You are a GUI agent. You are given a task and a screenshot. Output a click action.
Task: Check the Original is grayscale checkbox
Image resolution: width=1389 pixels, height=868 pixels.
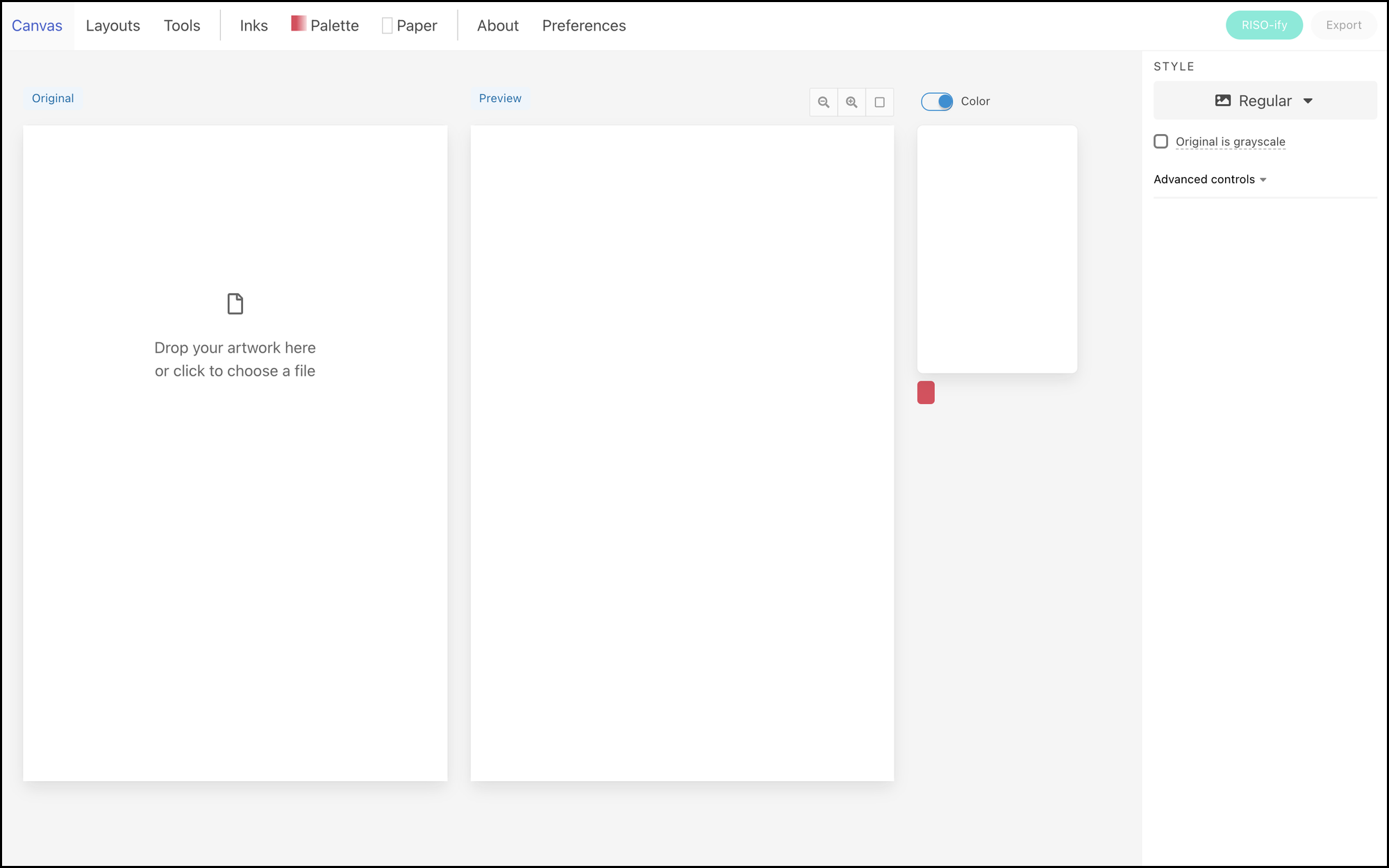pos(1161,142)
